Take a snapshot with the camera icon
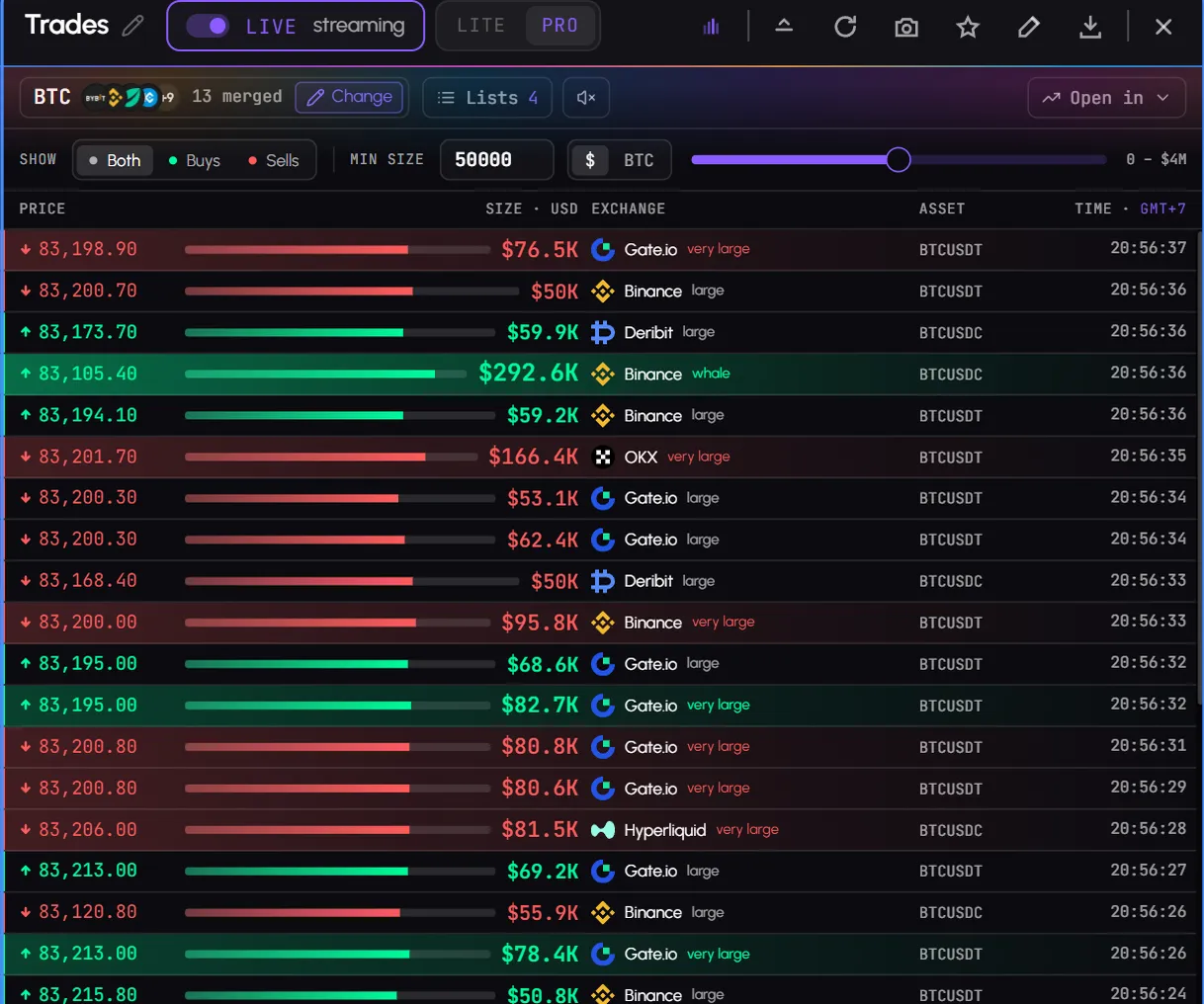This screenshot has width=1204, height=1004. (906, 27)
